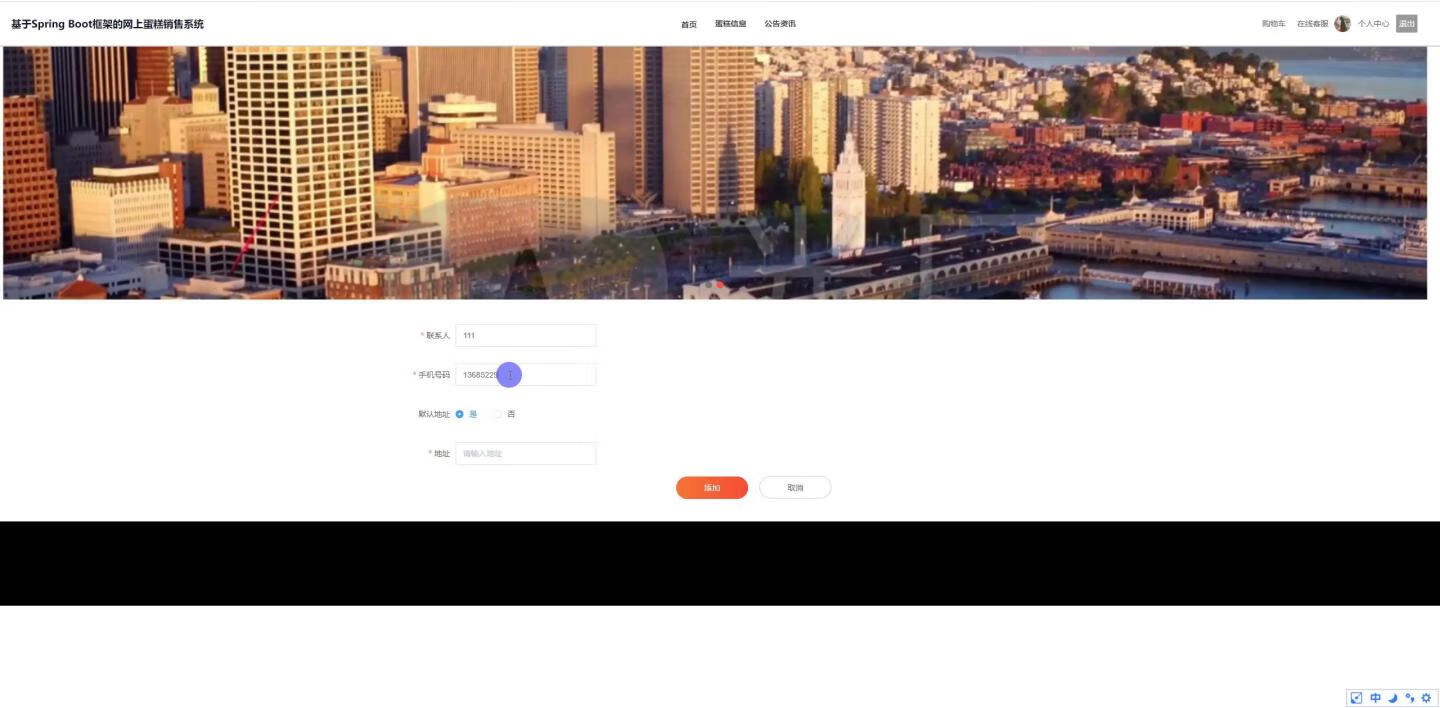Open the 在线客服 customer service link
The image size is (1440, 708).
pos(1312,24)
